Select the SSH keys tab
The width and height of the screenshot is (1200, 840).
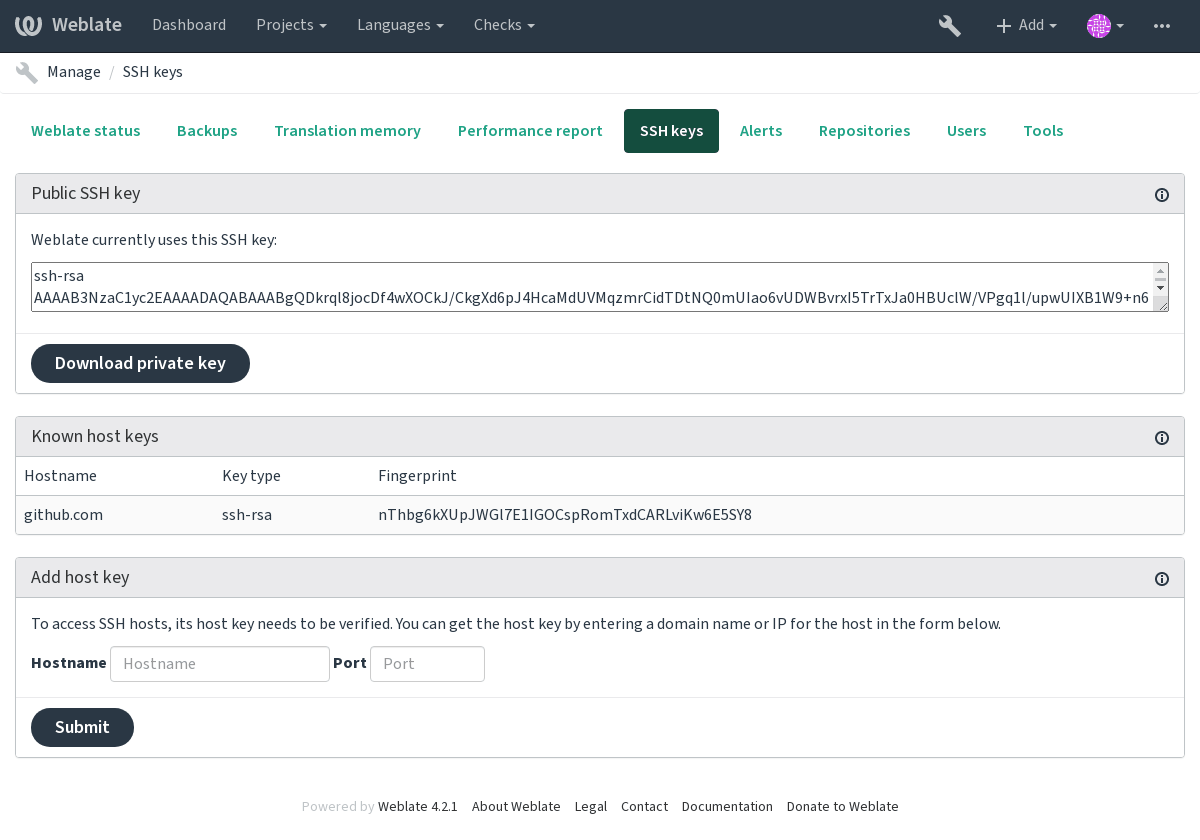671,131
